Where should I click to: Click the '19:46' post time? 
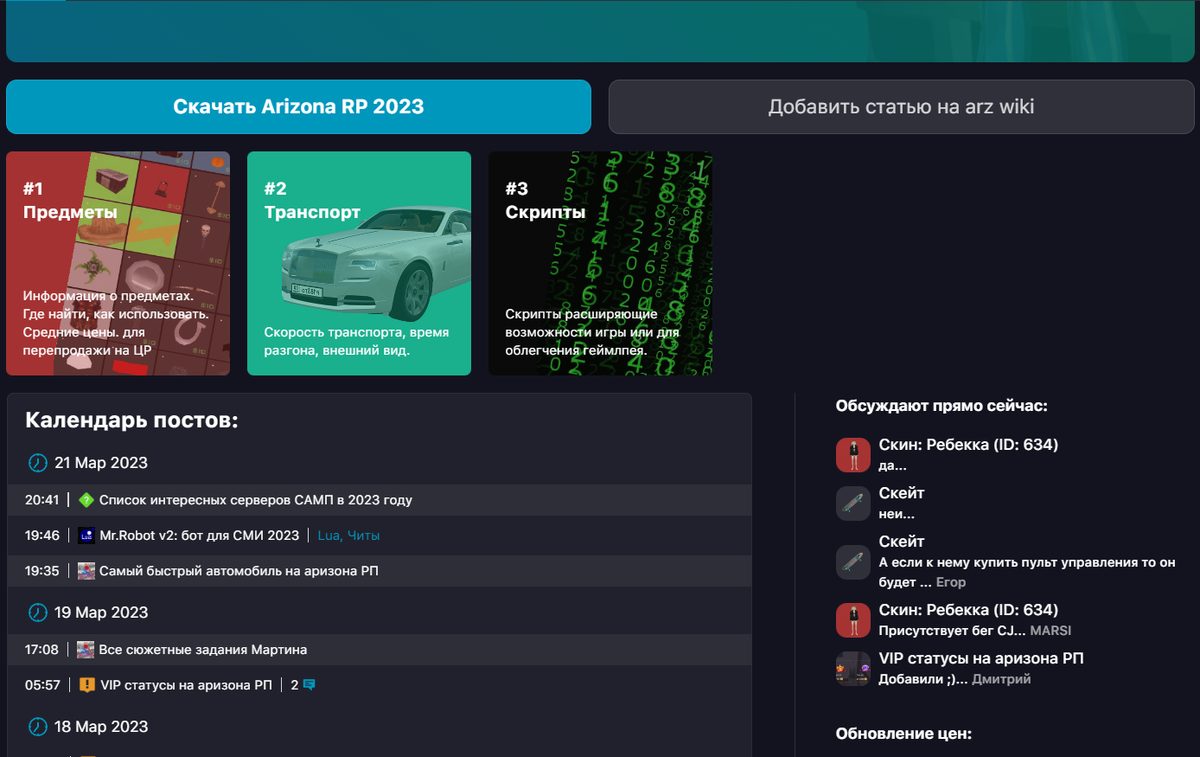click(x=42, y=535)
